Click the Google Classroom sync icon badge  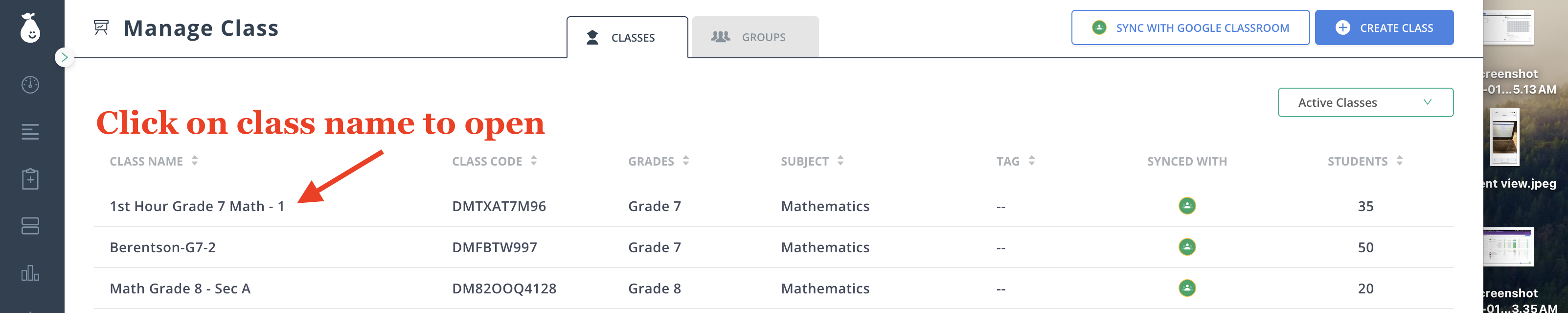coord(1099,27)
